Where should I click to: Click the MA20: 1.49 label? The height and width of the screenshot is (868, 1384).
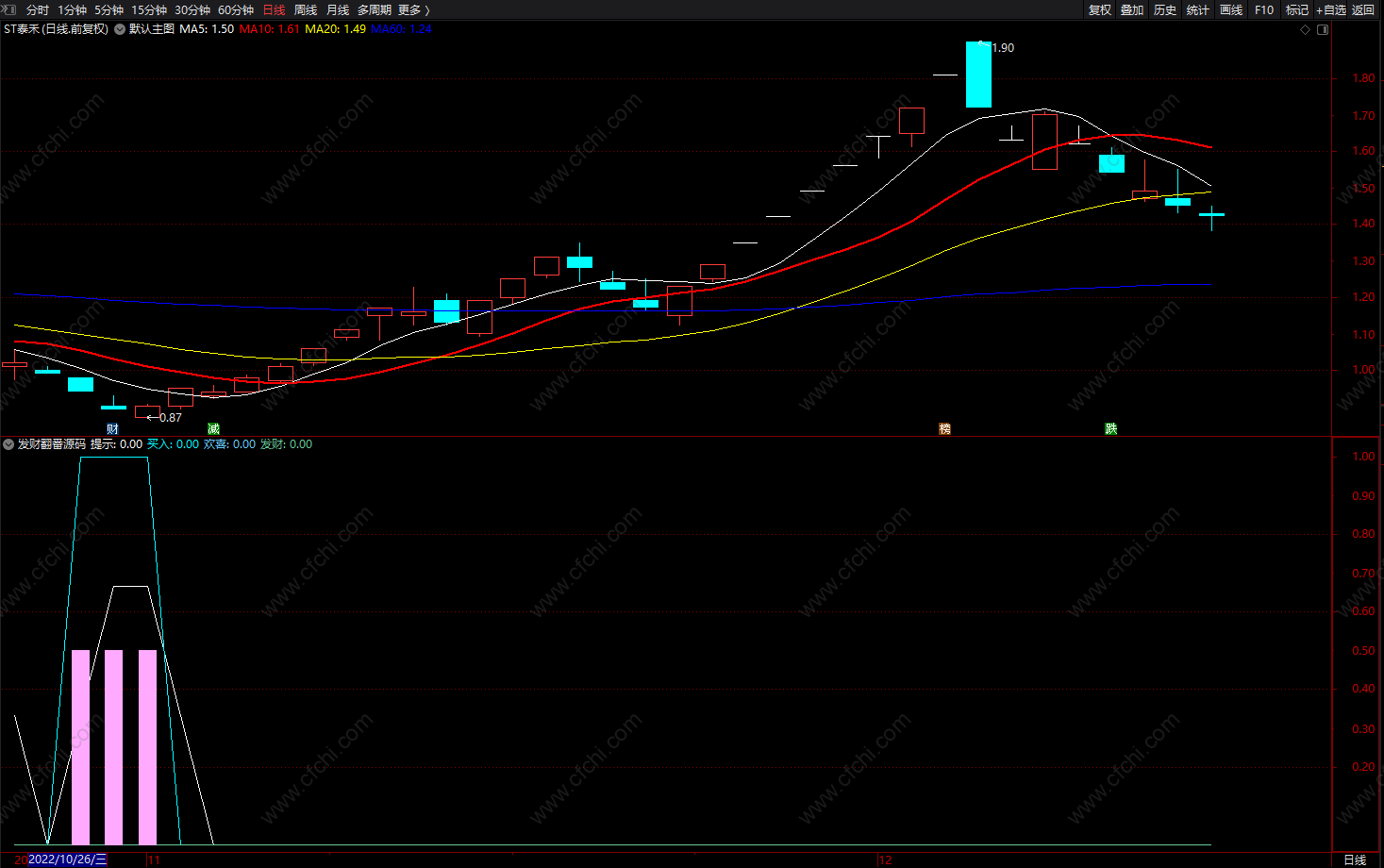pyautogui.click(x=335, y=29)
